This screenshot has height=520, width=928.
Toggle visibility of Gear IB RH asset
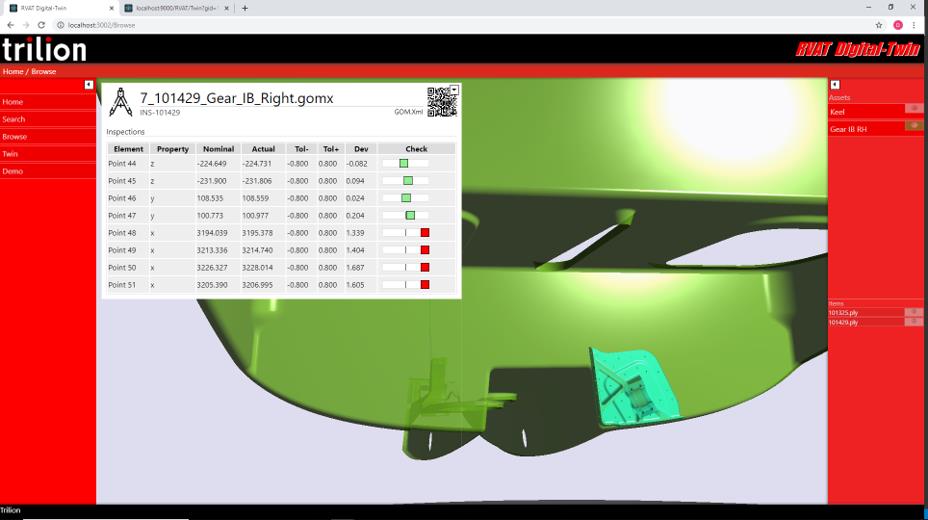point(914,125)
